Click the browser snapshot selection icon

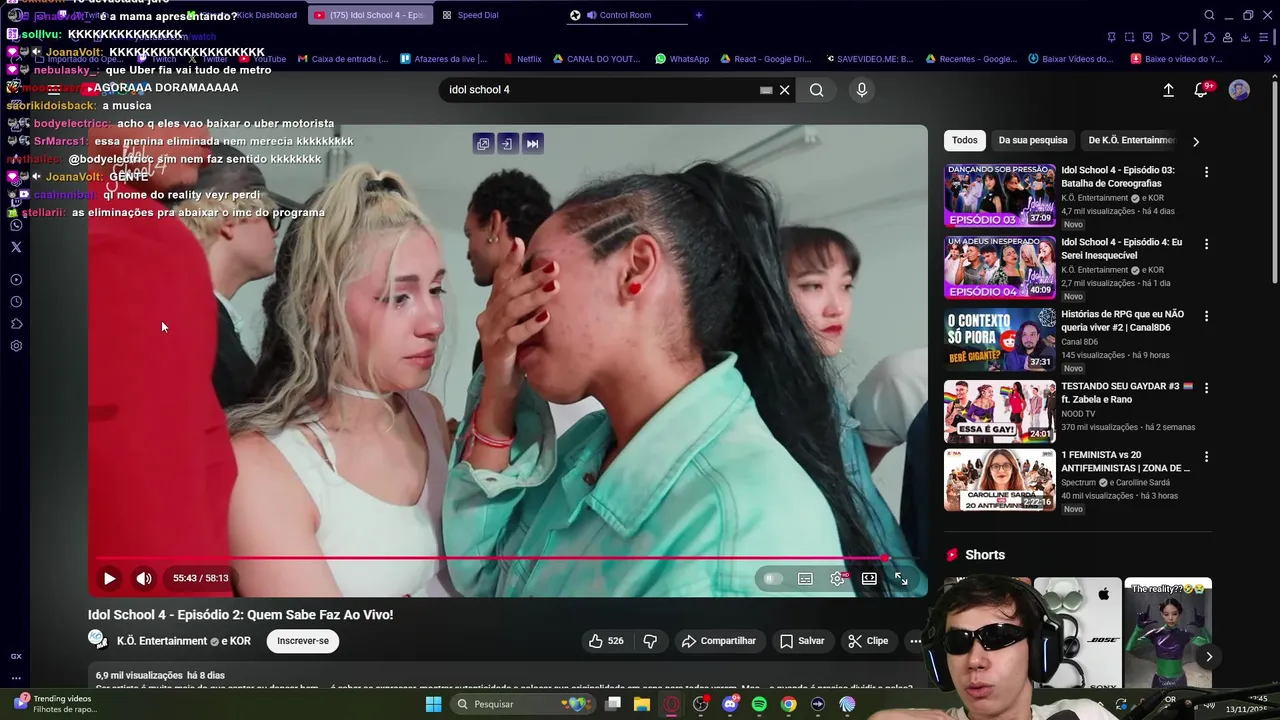pos(1129,37)
